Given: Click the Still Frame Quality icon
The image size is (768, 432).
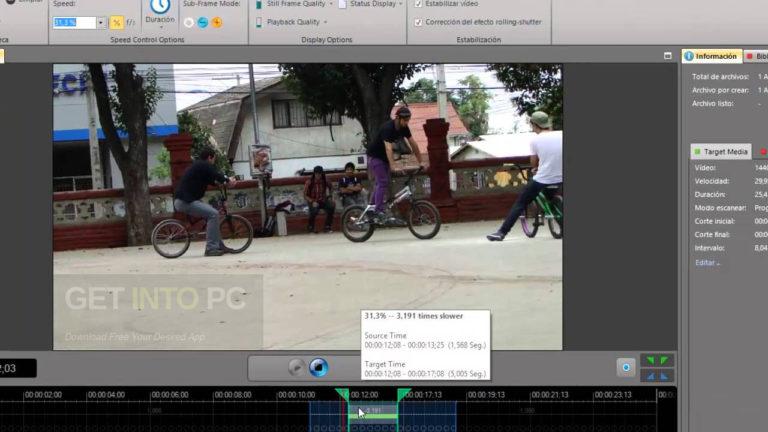Looking at the screenshot, I should pyautogui.click(x=259, y=4).
